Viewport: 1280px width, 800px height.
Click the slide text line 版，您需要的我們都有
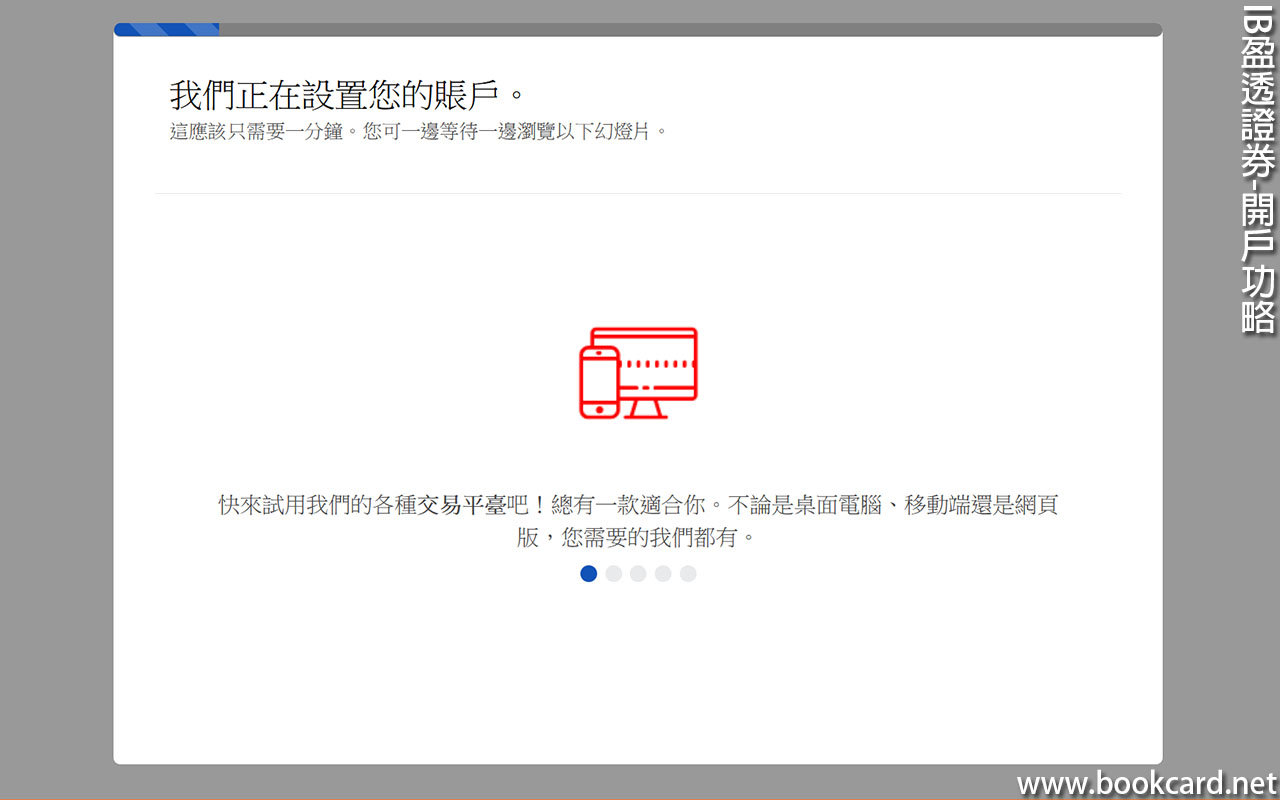(x=637, y=537)
